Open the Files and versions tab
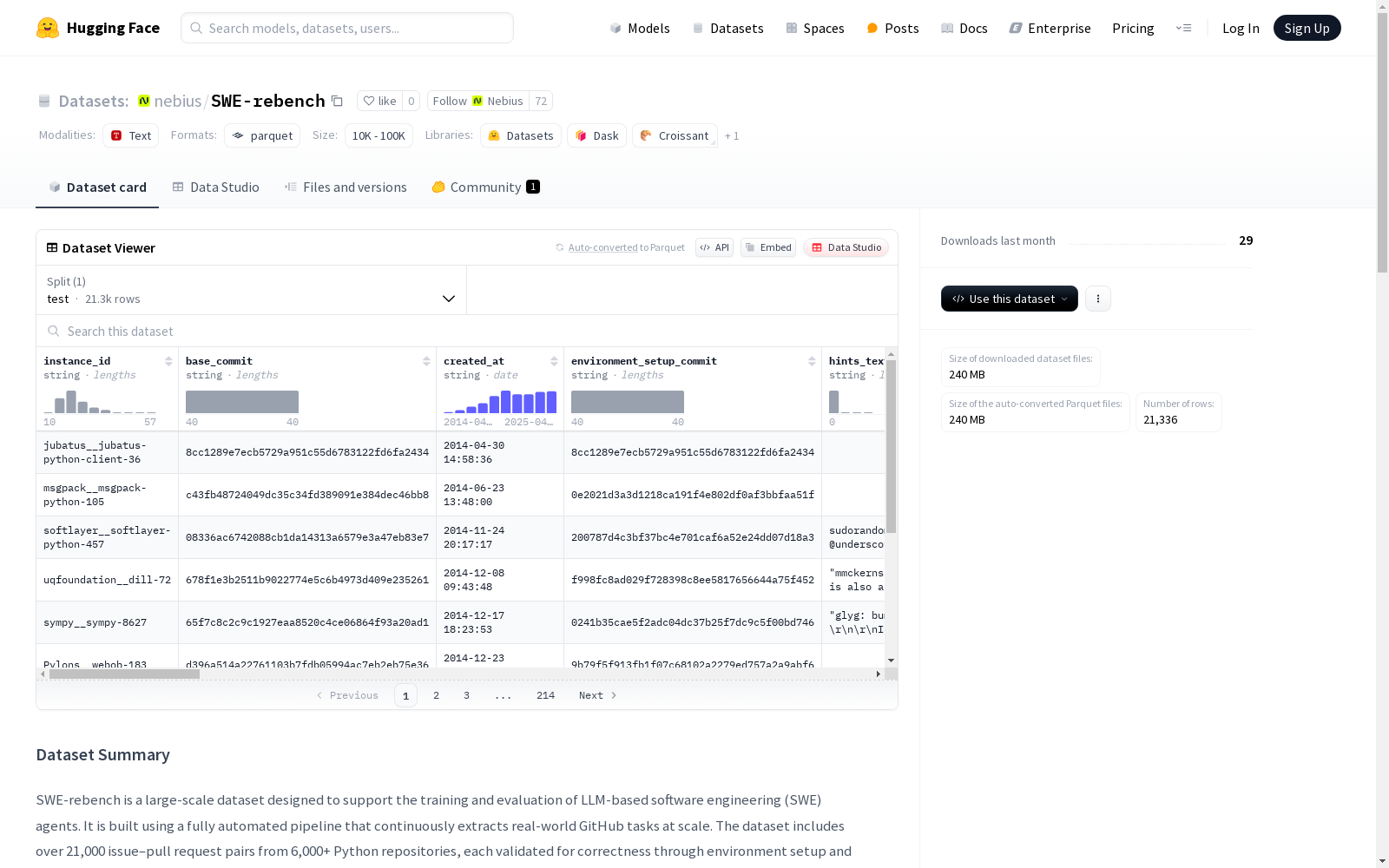The width and height of the screenshot is (1389, 868). [346, 187]
